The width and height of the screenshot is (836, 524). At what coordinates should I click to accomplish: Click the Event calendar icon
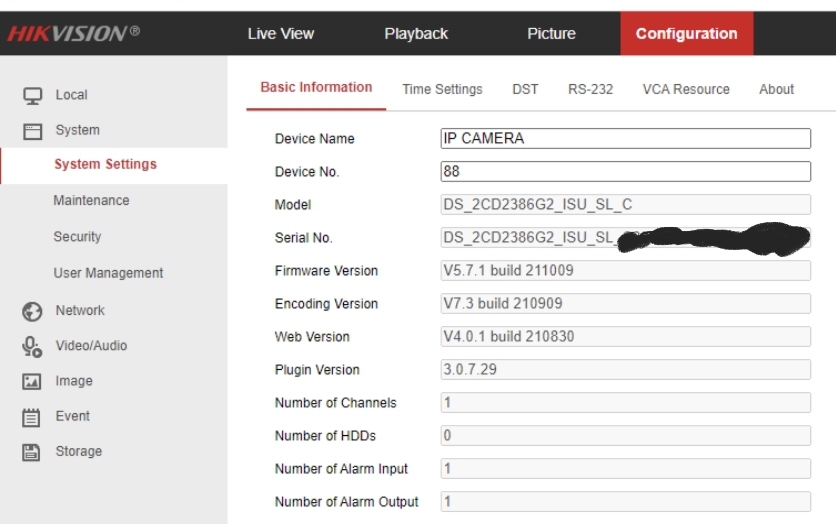[32, 416]
